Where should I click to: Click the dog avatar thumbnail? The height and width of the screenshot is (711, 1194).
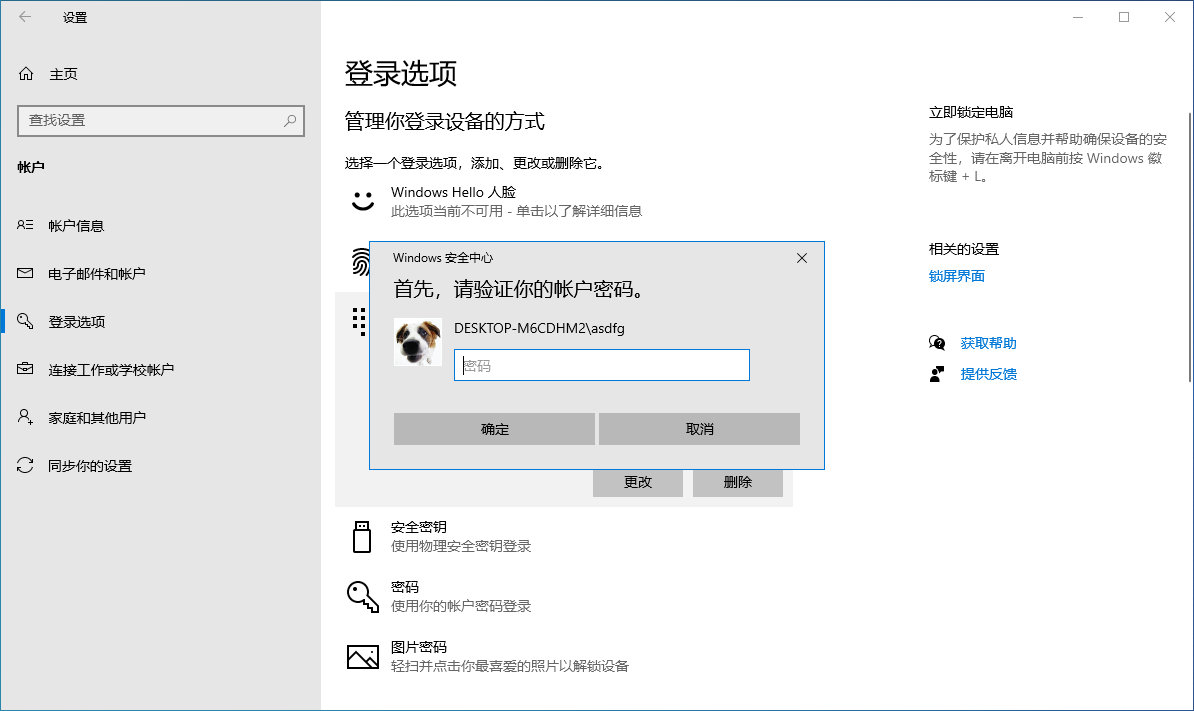point(417,342)
